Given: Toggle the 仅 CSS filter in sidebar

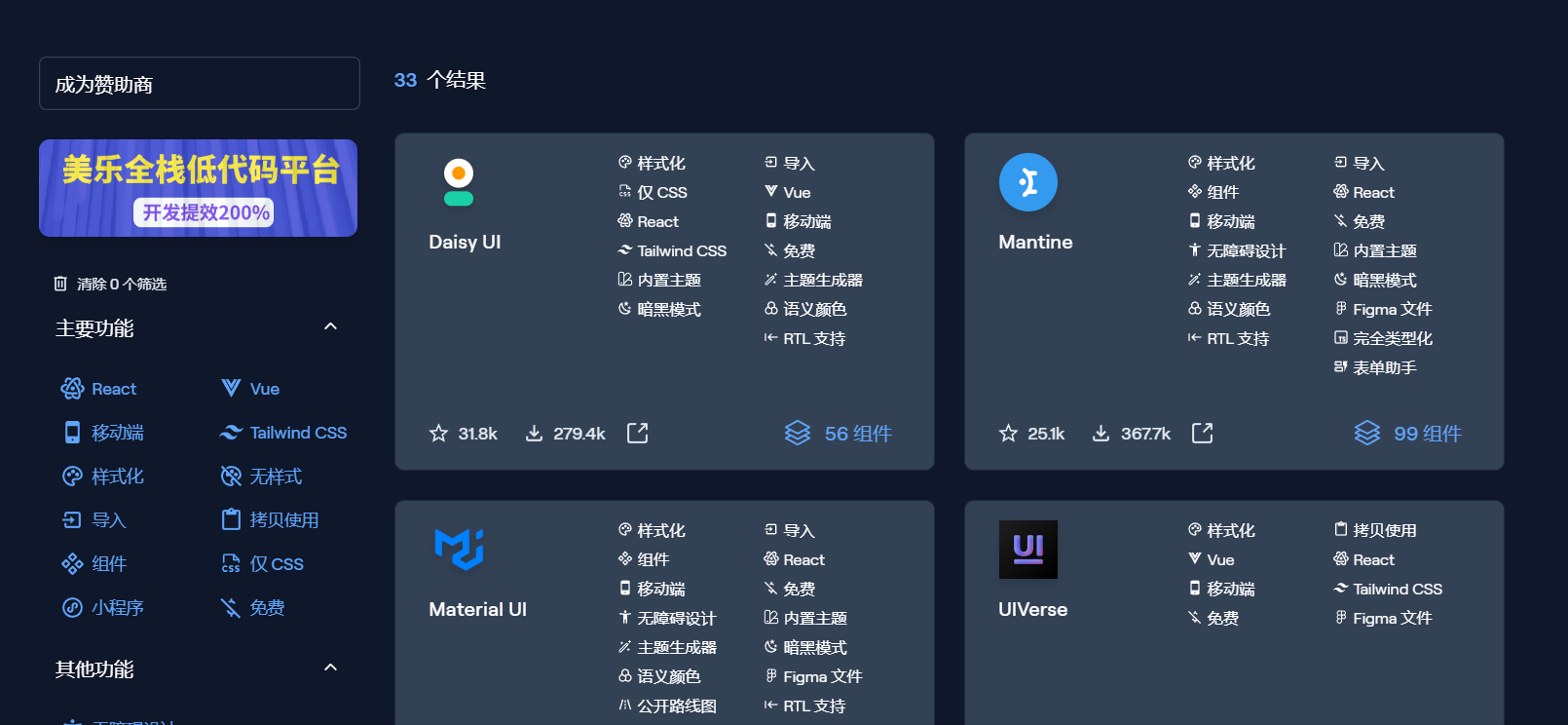Looking at the screenshot, I should click(x=262, y=564).
